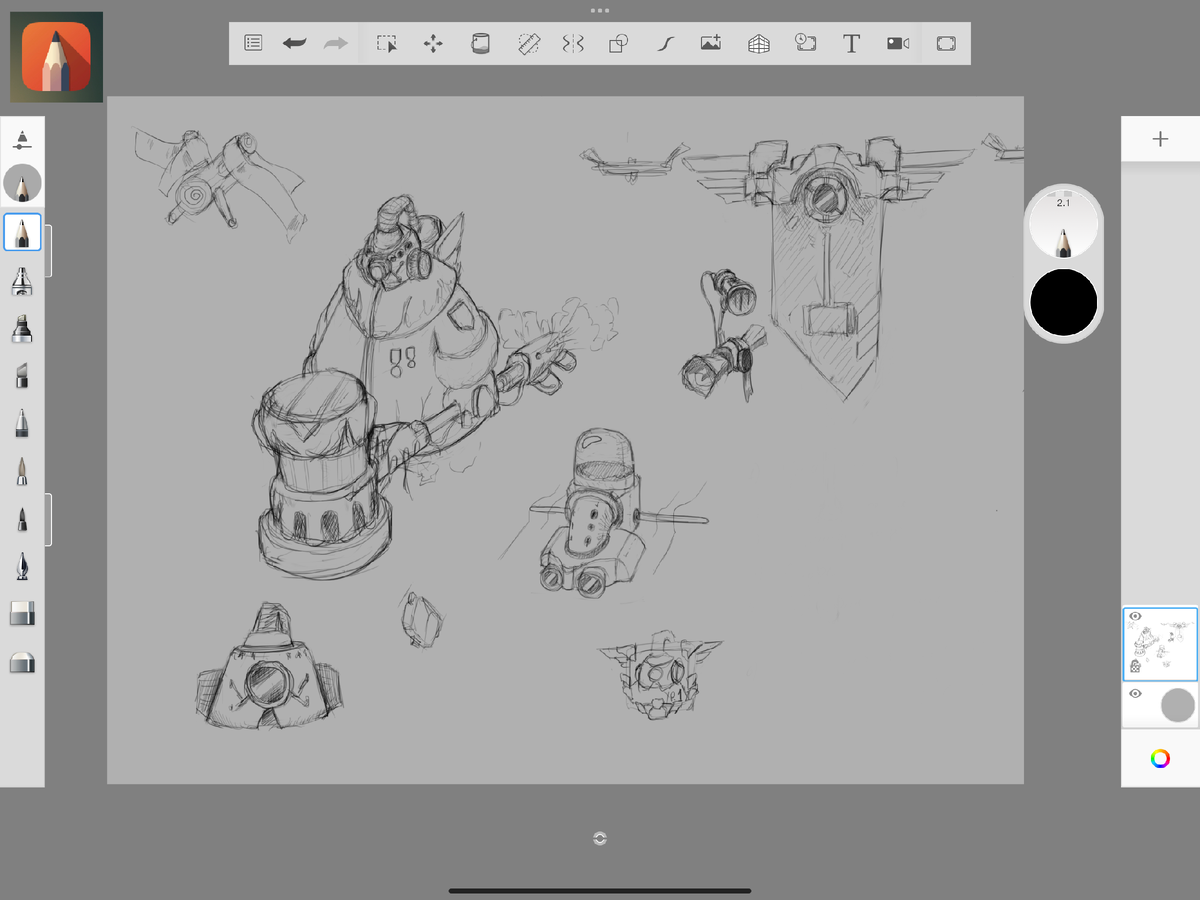Open the brush library icon

[22, 139]
